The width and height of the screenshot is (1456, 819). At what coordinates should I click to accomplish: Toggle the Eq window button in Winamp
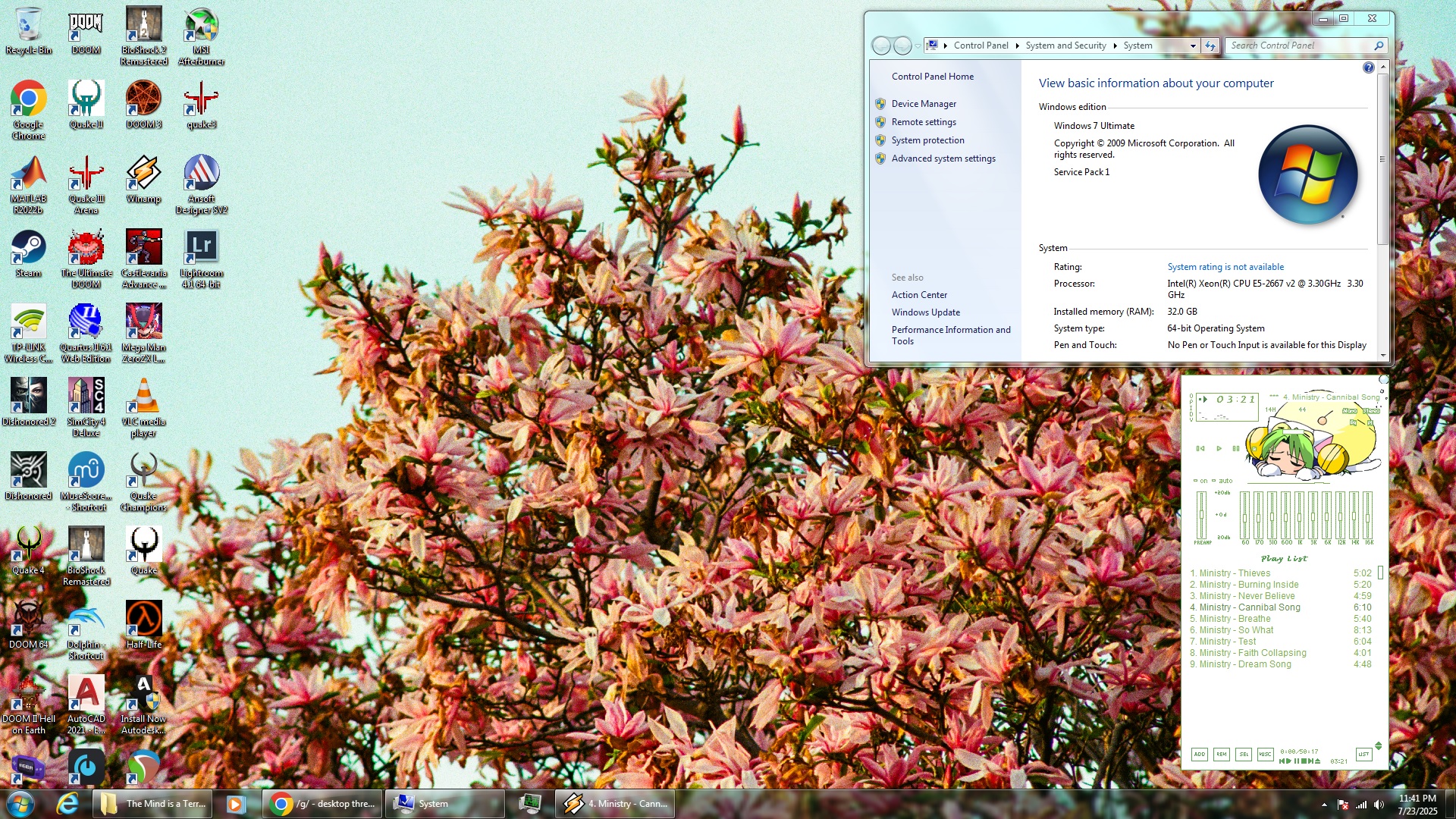pyautogui.click(x=1353, y=422)
